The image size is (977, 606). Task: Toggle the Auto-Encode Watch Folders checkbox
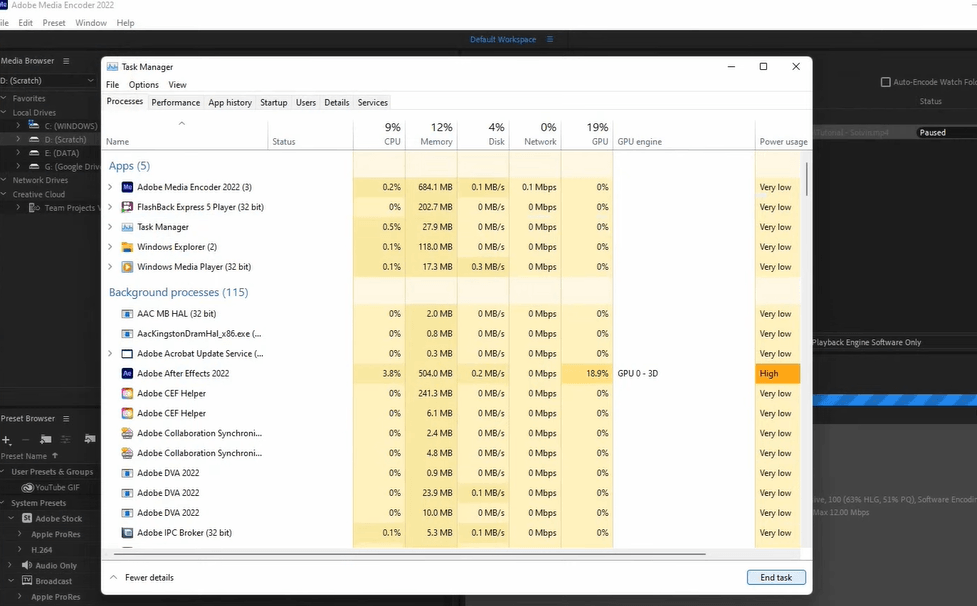click(885, 82)
